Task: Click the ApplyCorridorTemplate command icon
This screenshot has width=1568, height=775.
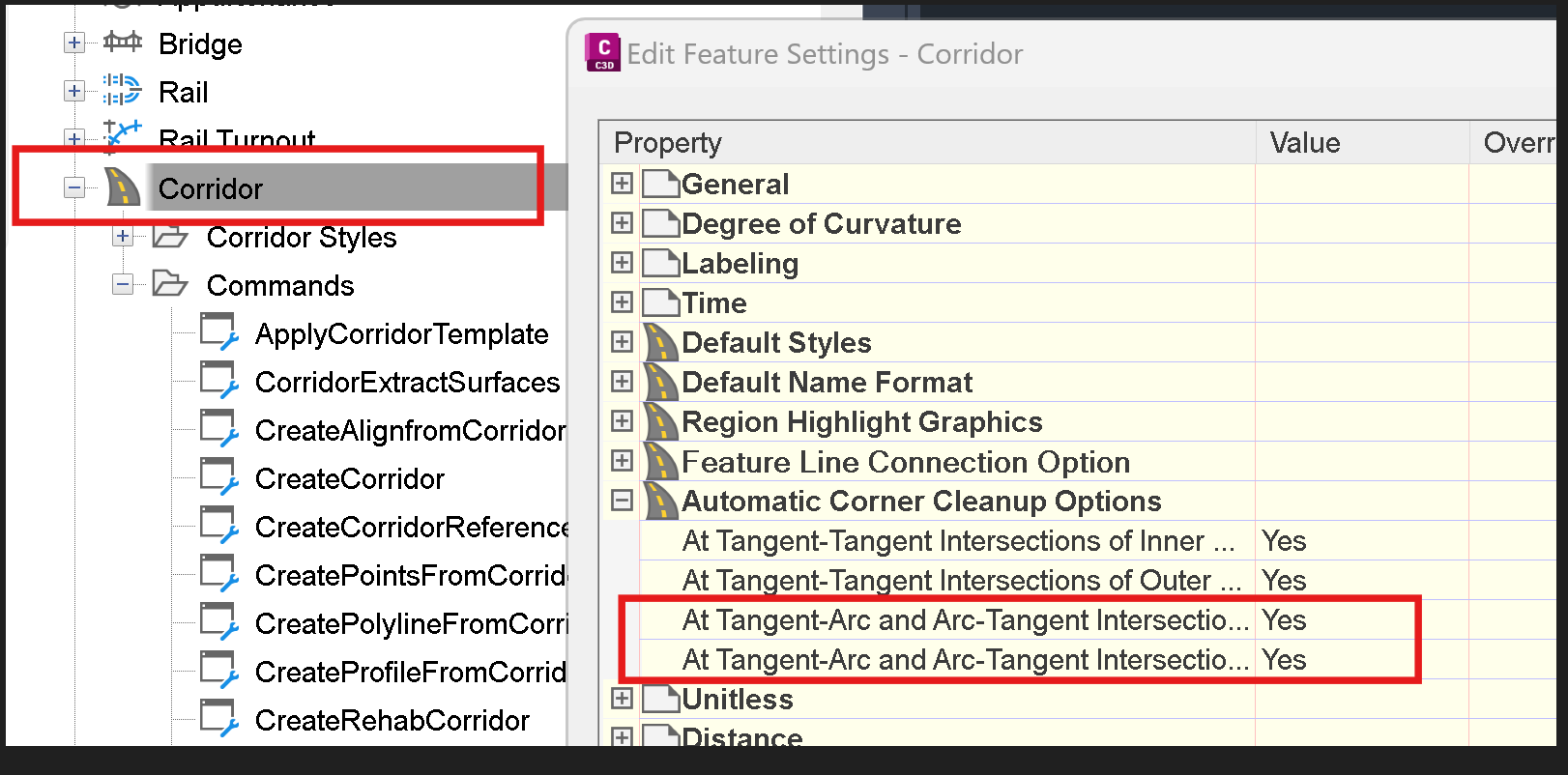Action: pos(218,332)
